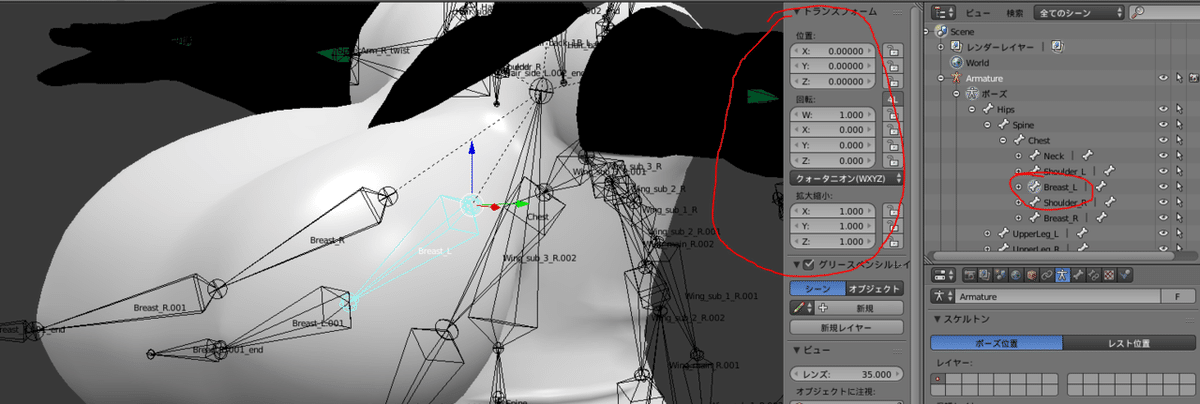The width and height of the screenshot is (1200, 404).
Task: Click the properties editor type selector icon
Action: pos(943,275)
